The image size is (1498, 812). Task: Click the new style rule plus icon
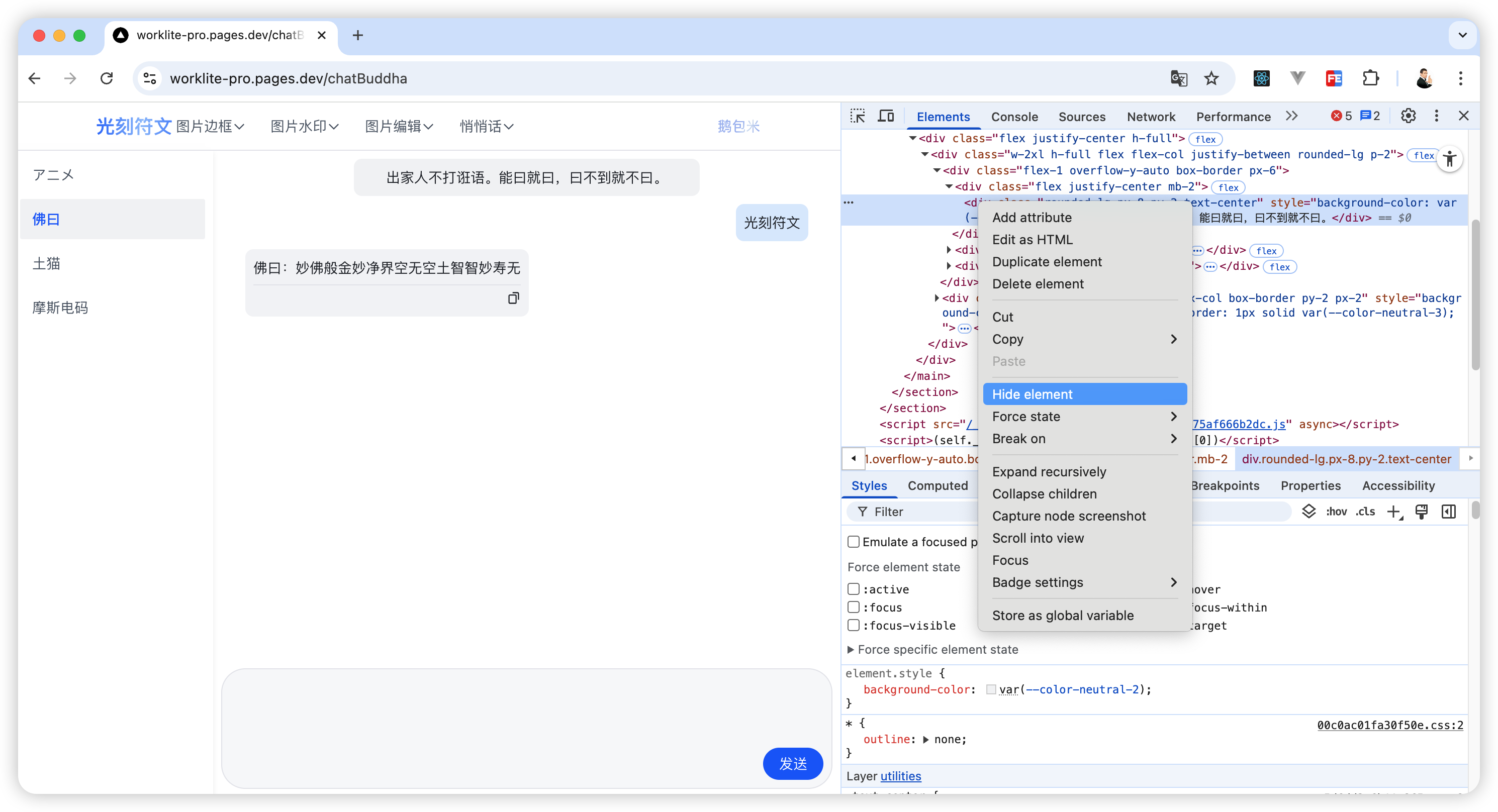click(x=1394, y=512)
